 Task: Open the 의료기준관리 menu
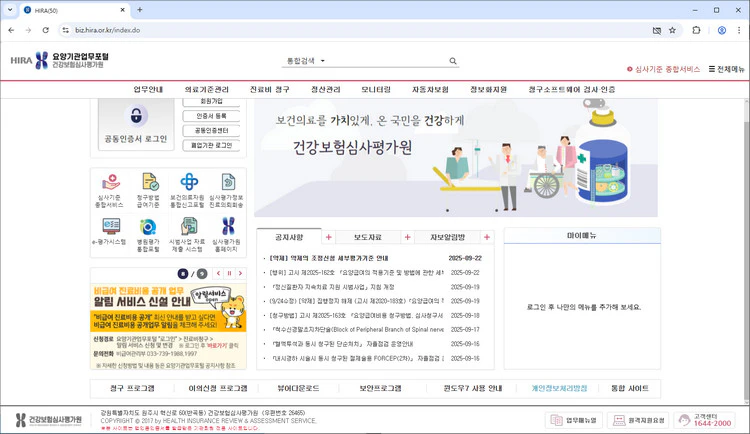click(207, 89)
